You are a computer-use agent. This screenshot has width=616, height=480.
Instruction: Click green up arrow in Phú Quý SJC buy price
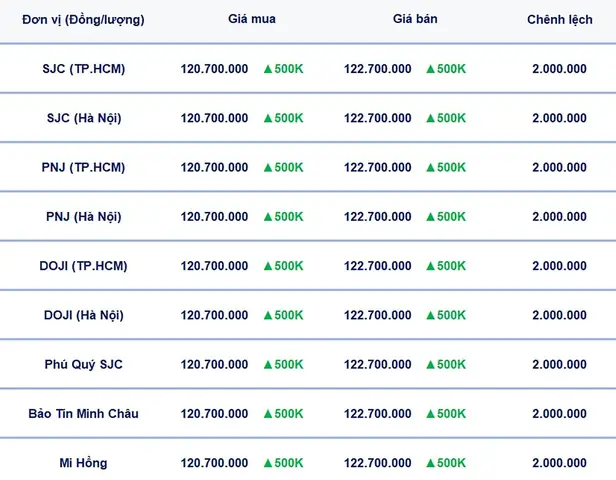268,365
